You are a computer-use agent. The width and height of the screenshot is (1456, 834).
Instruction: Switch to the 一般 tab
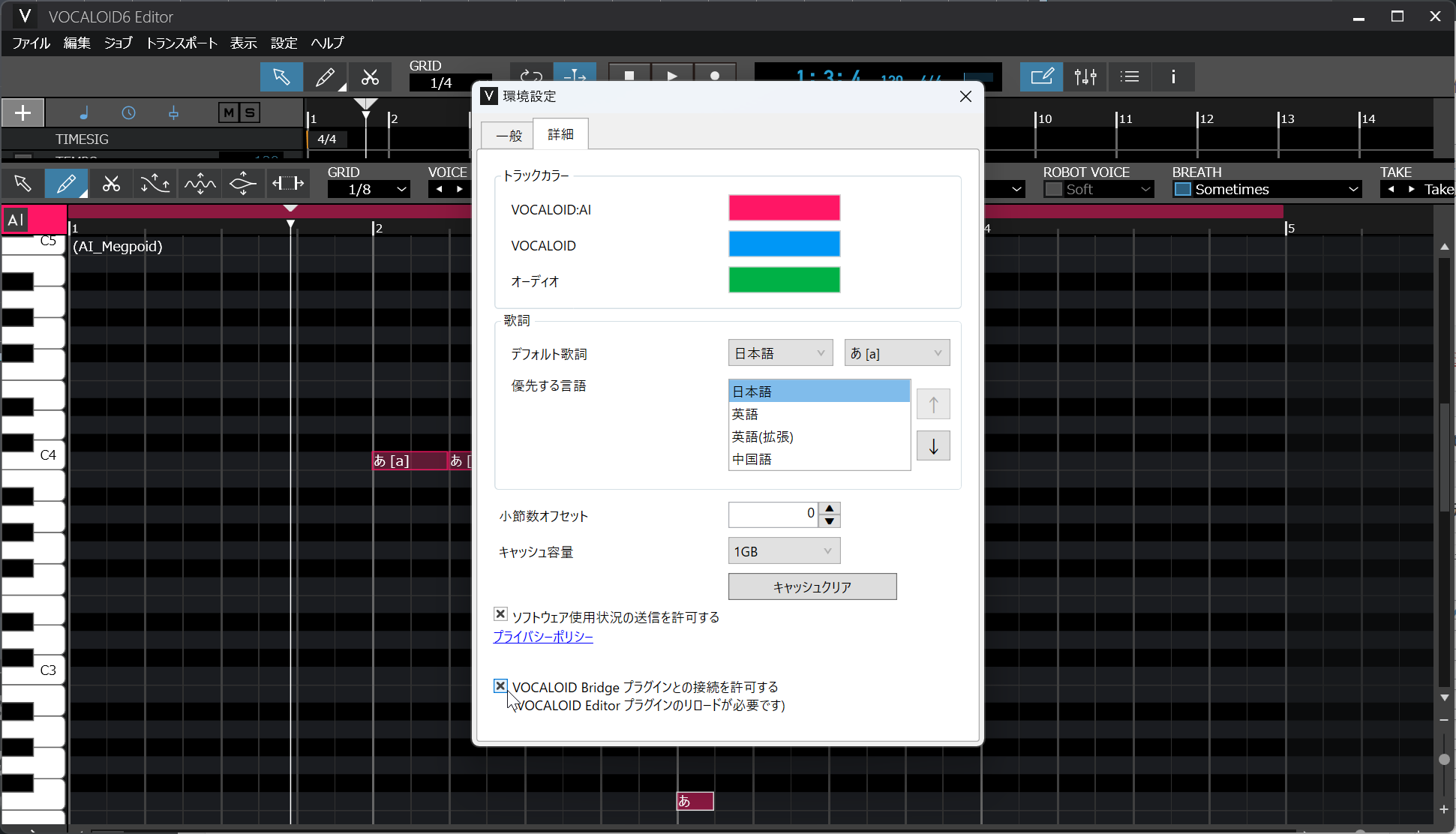pyautogui.click(x=509, y=136)
